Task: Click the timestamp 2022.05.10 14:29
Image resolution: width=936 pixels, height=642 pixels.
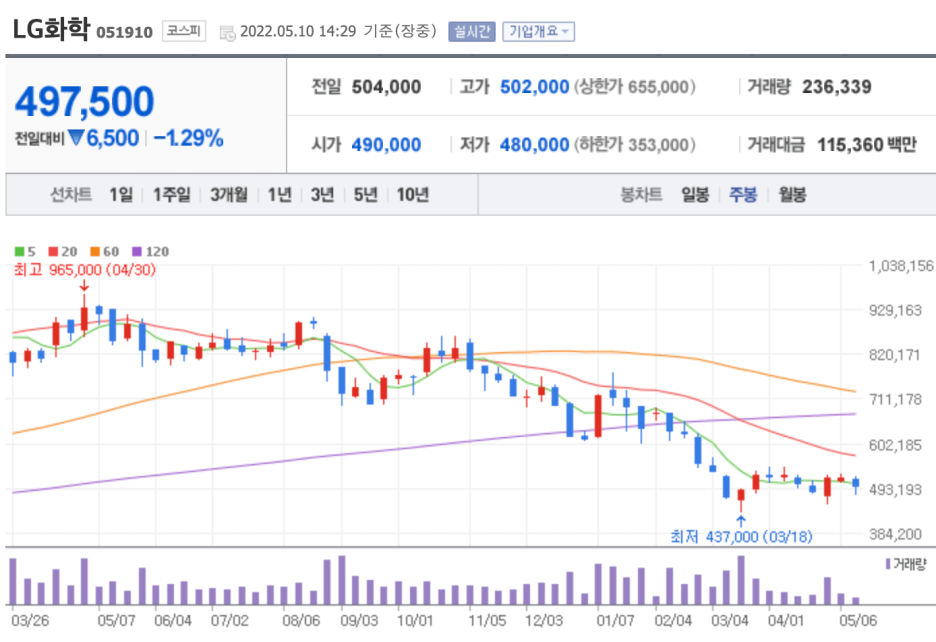Action: click(298, 31)
